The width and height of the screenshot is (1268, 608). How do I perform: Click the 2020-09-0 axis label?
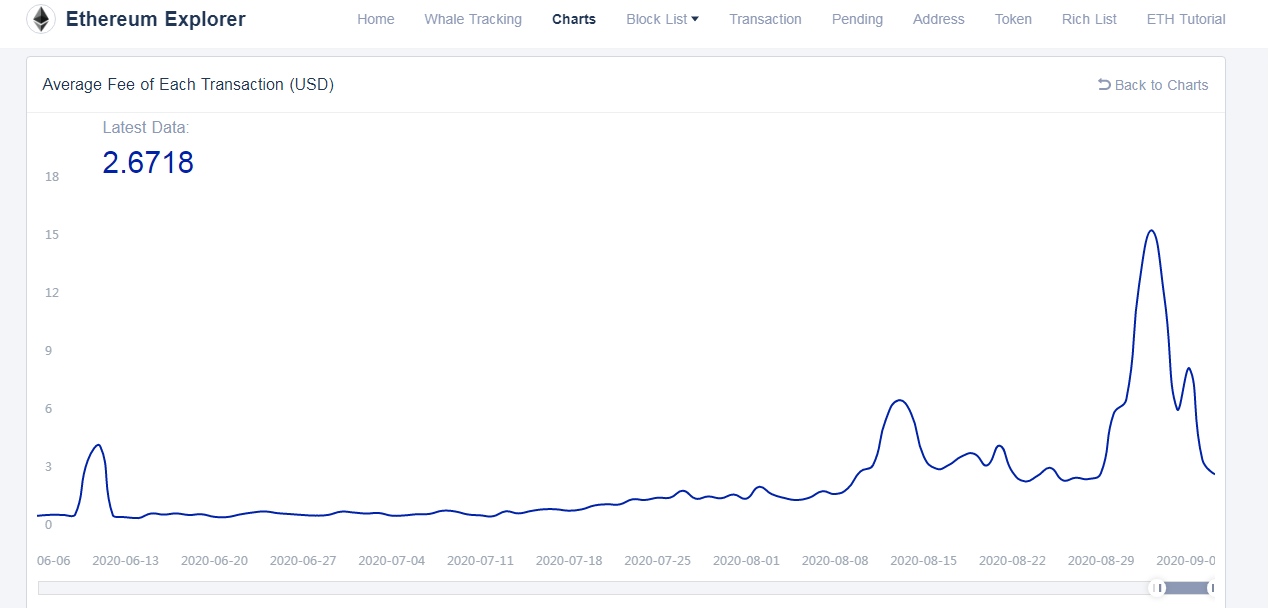1186,561
